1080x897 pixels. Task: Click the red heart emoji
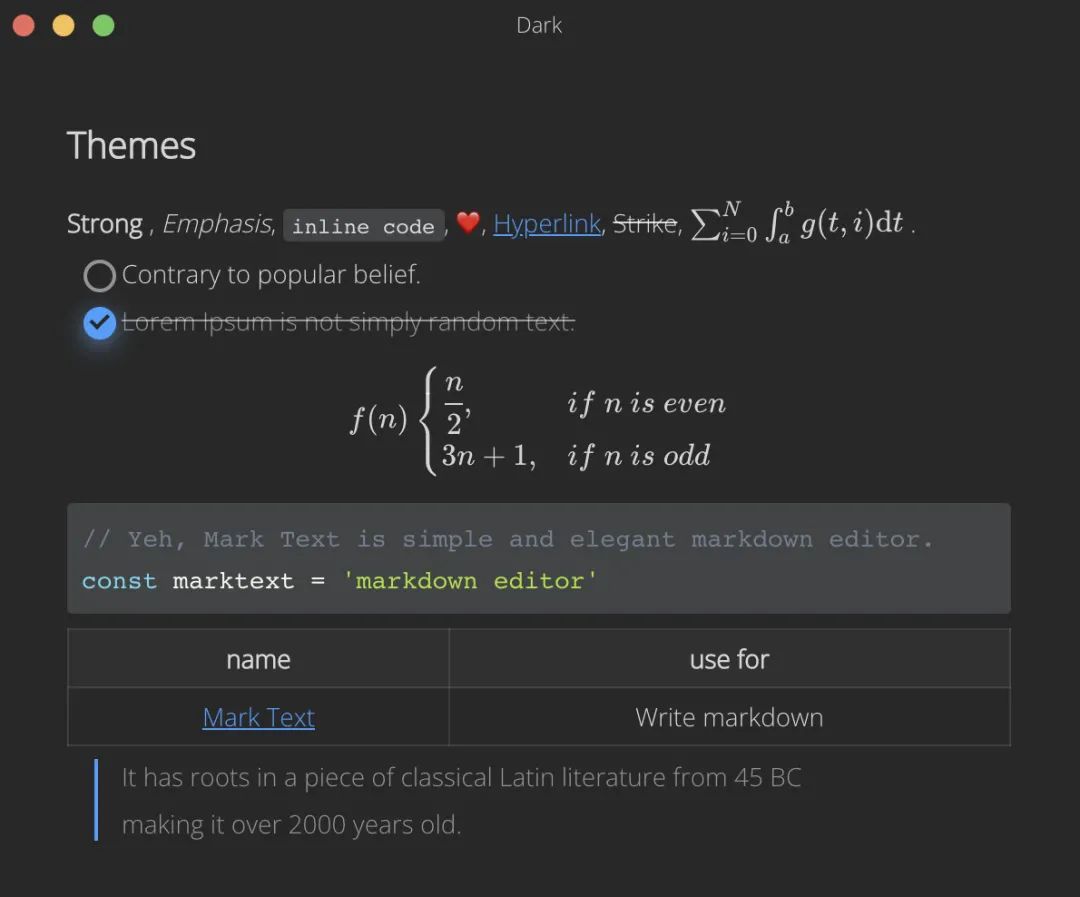467,223
